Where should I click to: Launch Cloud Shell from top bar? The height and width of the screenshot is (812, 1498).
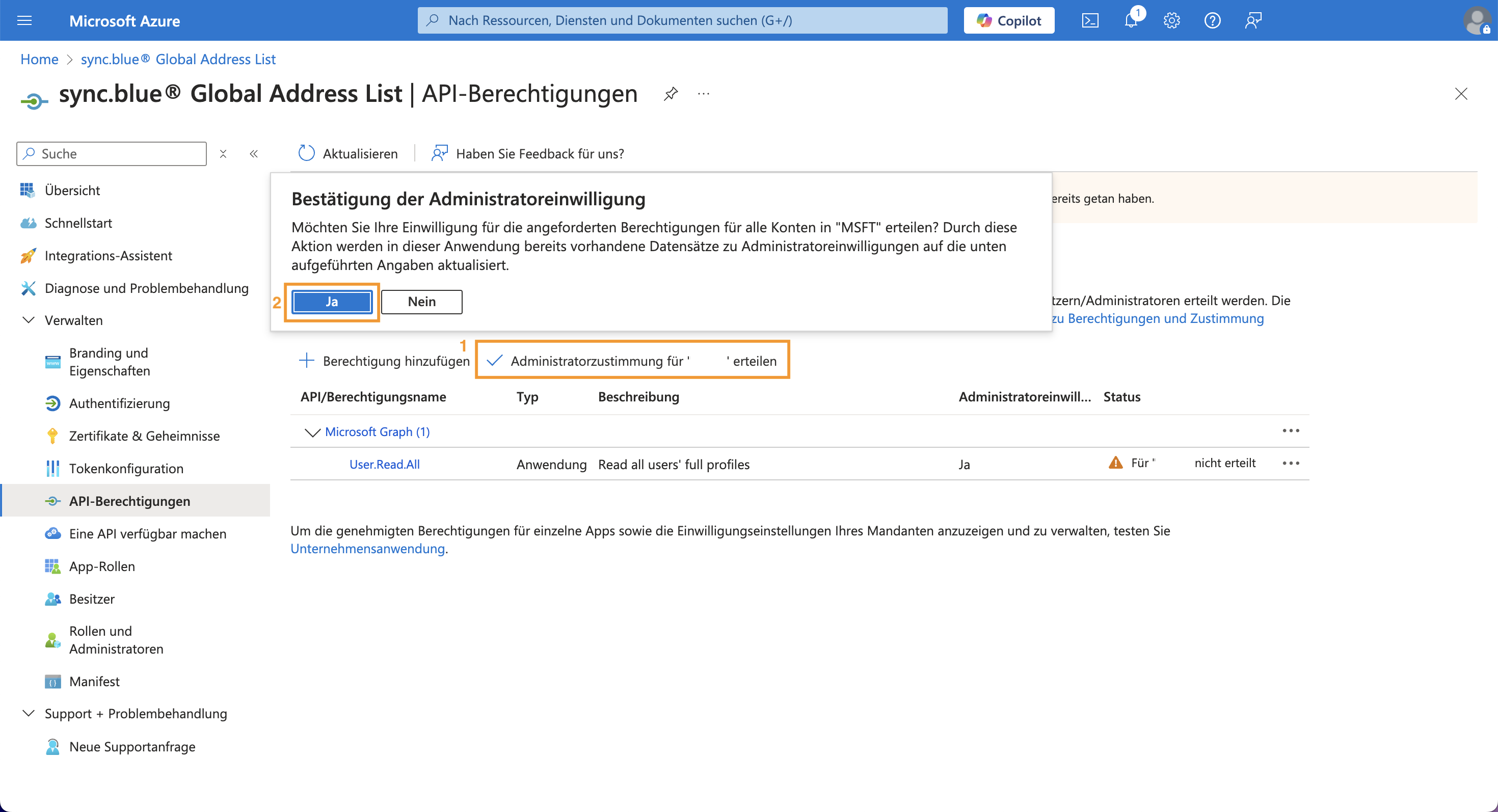[1090, 21]
